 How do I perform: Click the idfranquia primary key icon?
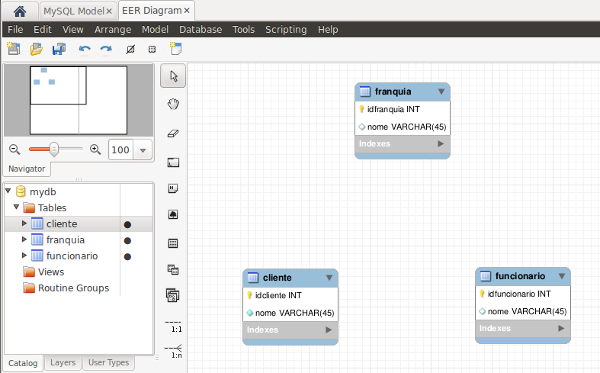(361, 109)
